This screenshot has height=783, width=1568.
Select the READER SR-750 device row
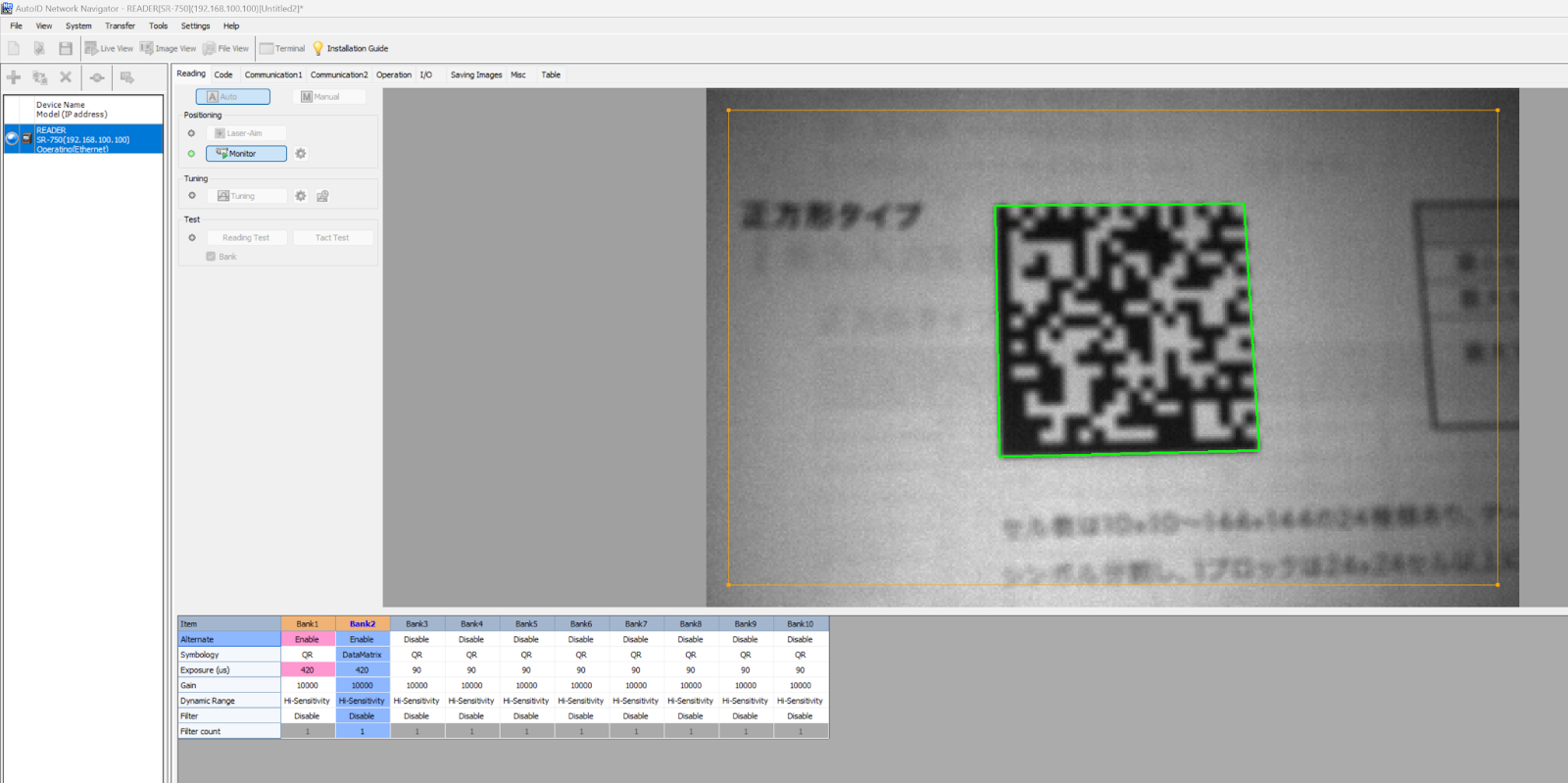click(x=83, y=139)
